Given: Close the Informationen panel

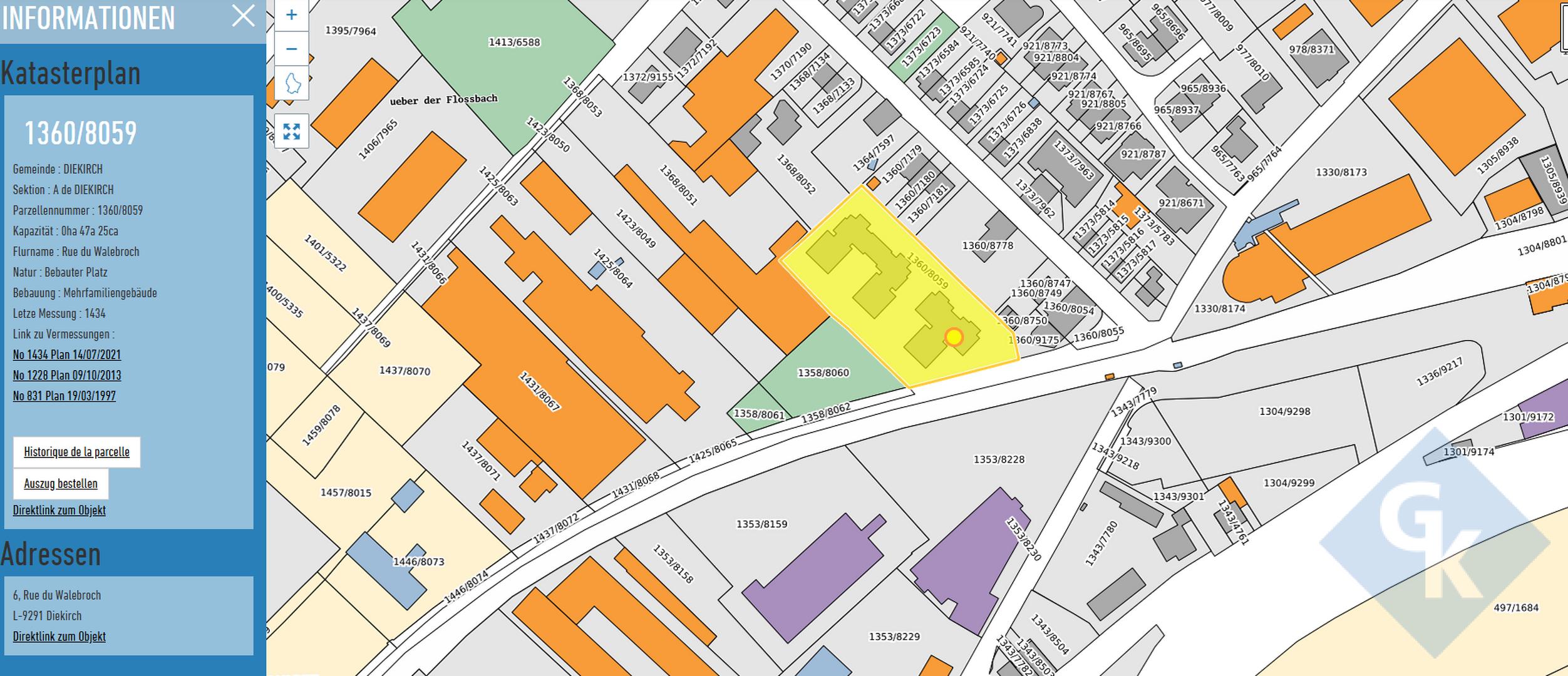Looking at the screenshot, I should [x=243, y=16].
